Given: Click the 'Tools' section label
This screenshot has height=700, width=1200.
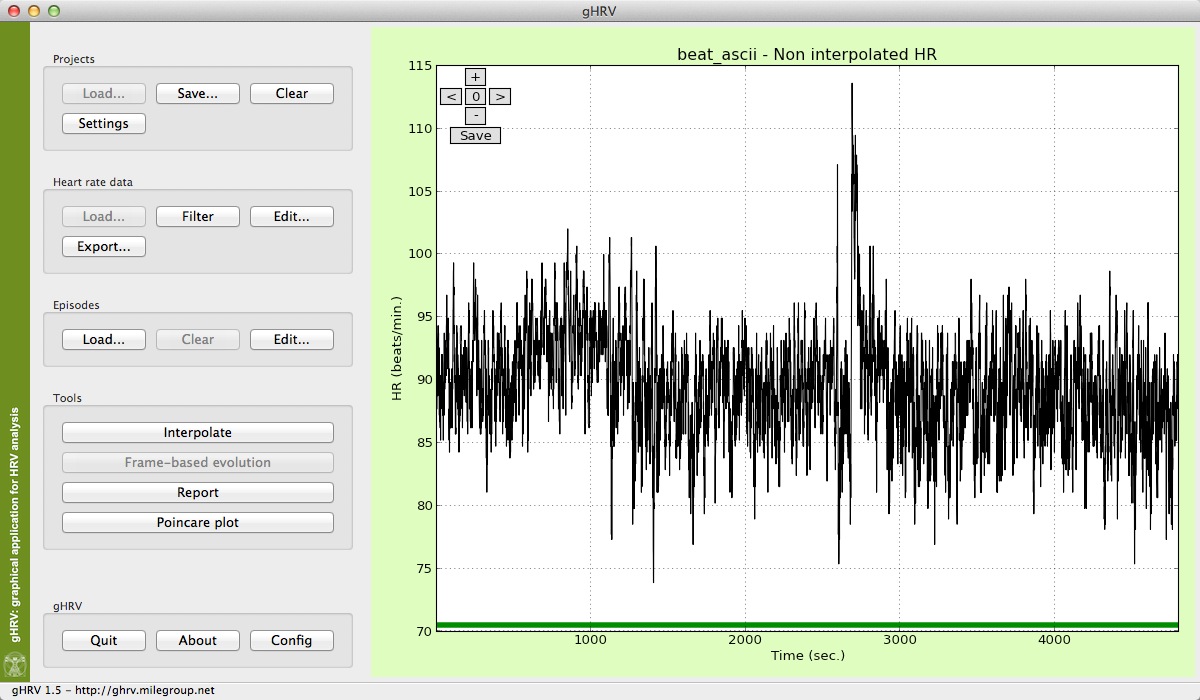Looking at the screenshot, I should point(67,398).
